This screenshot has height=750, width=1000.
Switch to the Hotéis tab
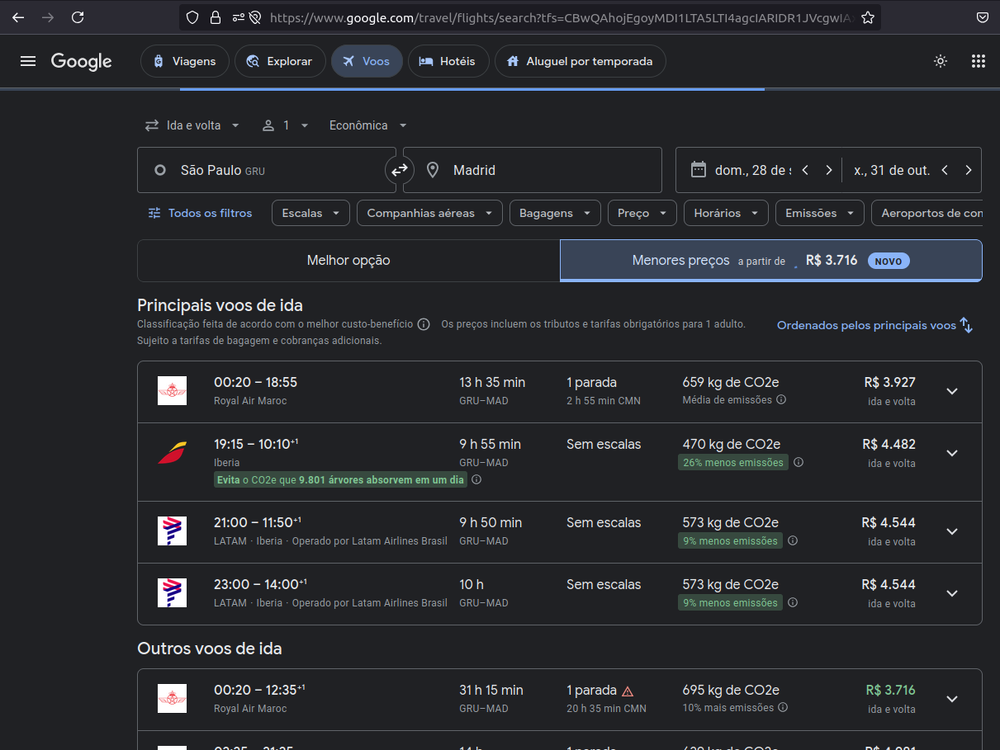click(447, 61)
